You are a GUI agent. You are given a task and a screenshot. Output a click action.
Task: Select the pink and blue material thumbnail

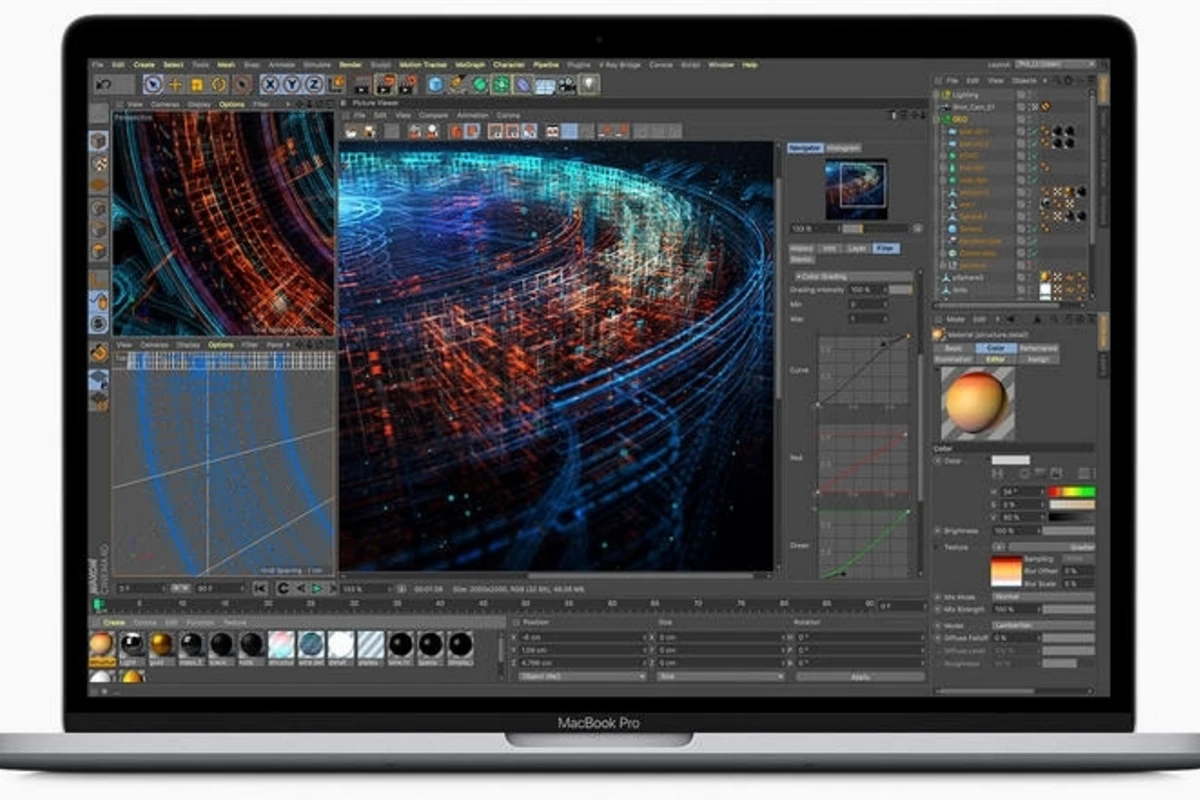[281, 644]
